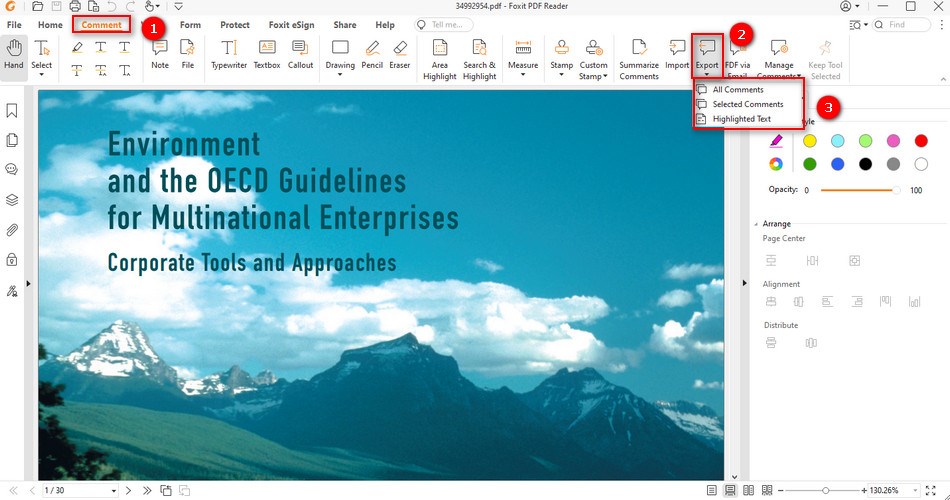Screen dimensions: 950x500
Task: Click the Import comments icon
Action: [x=677, y=57]
